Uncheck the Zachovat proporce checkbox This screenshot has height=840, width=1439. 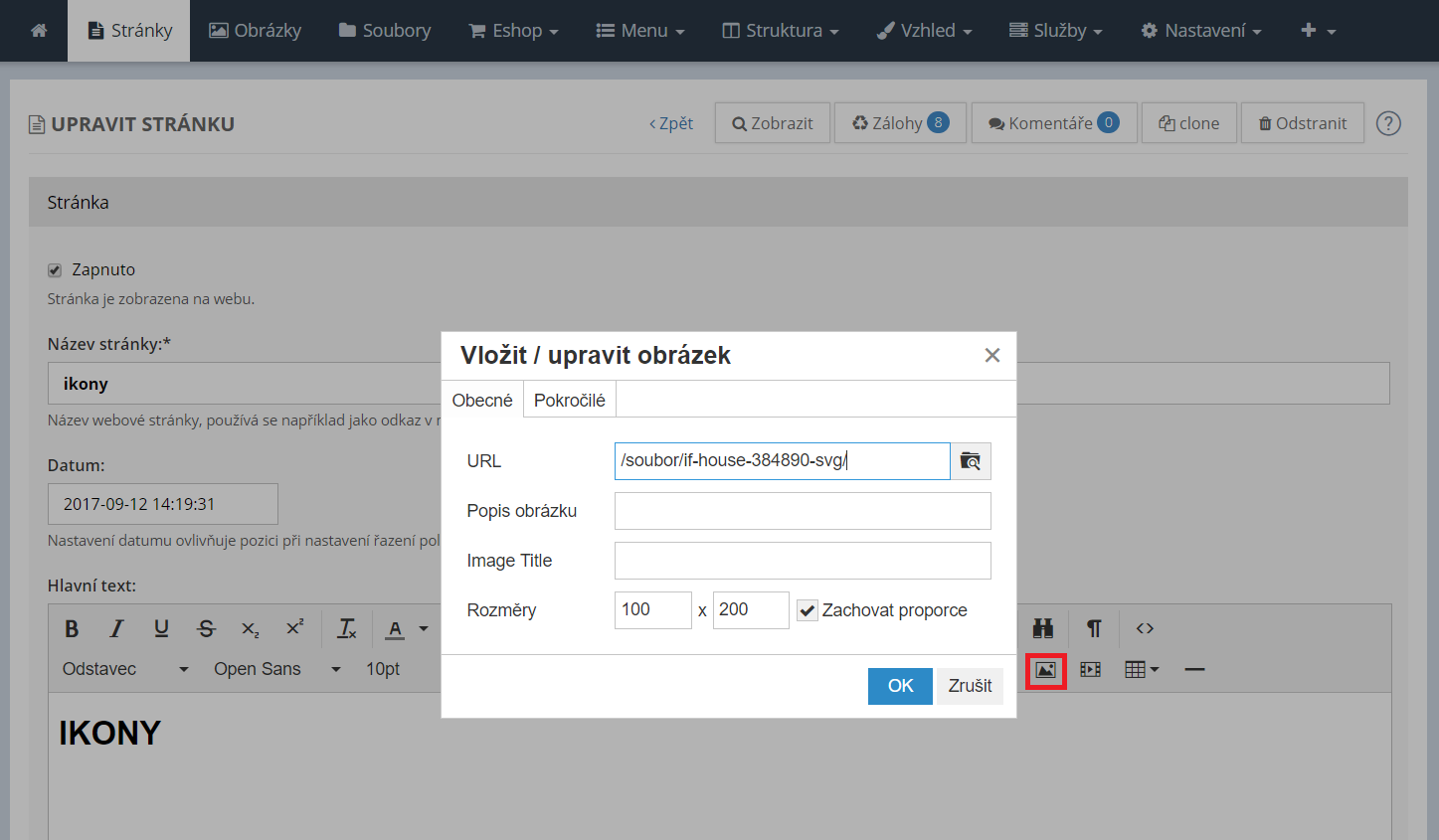pos(808,610)
